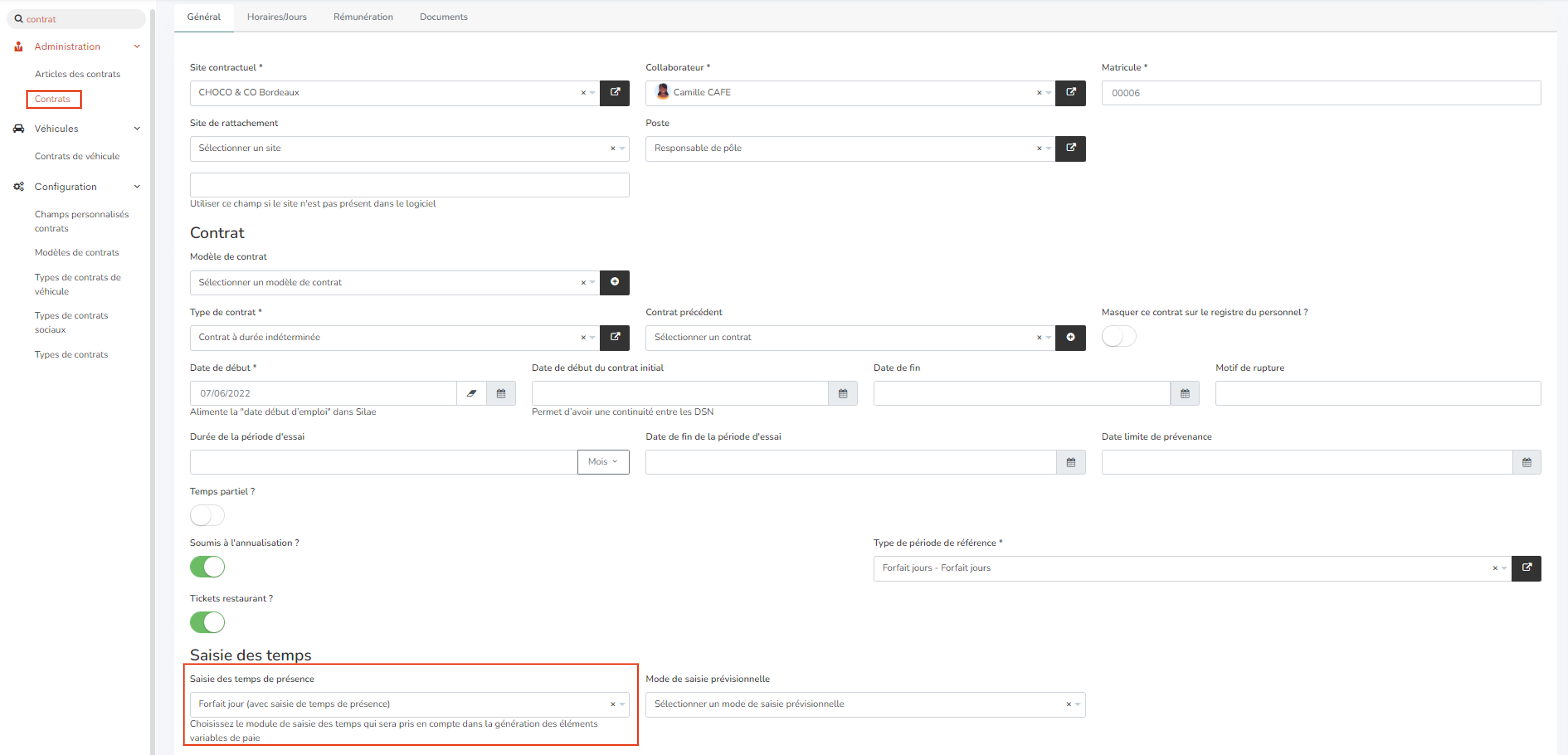Open the Date de début calendar picker

coord(501,393)
